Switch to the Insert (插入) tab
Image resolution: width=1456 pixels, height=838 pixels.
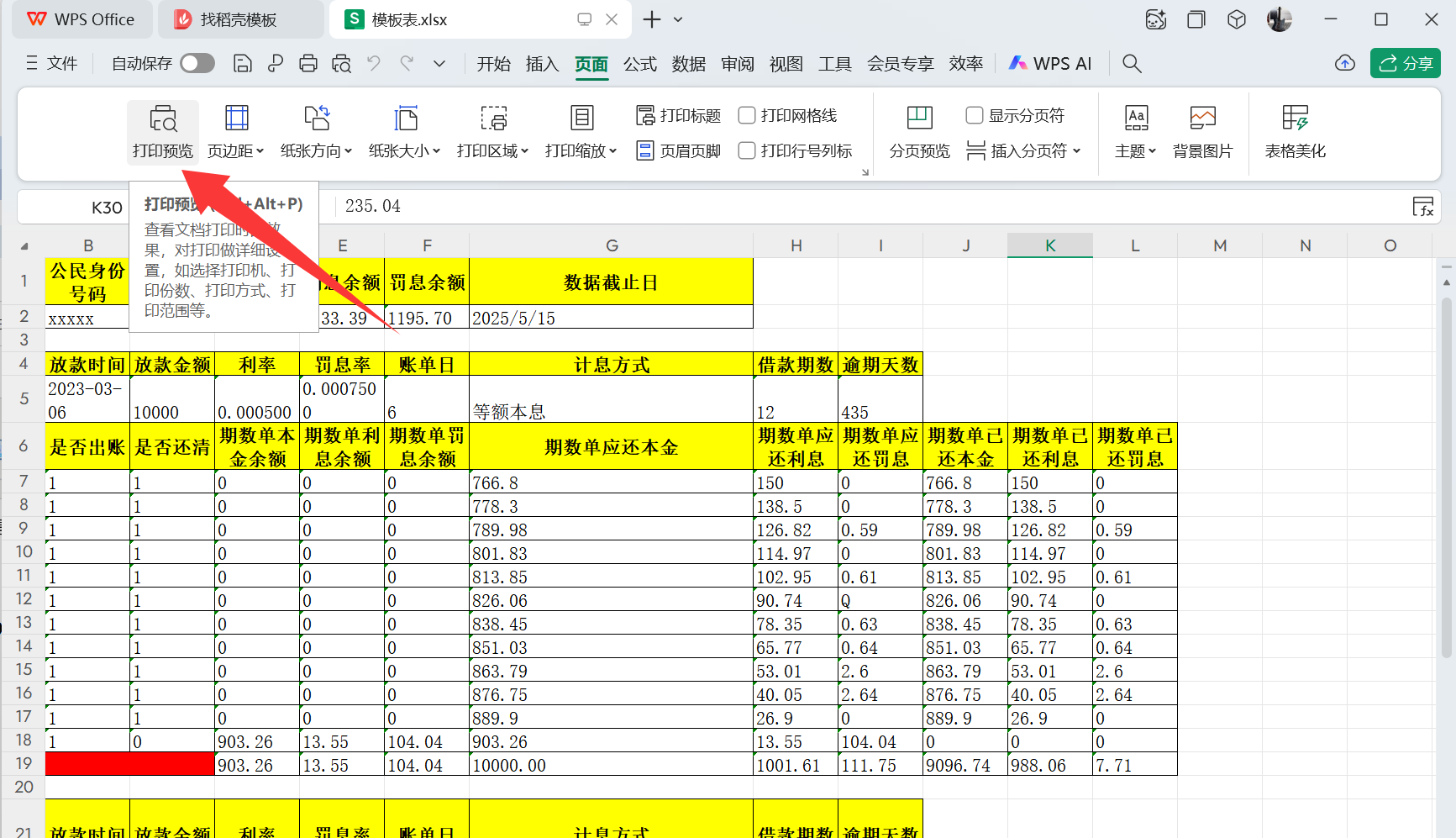[x=542, y=63]
